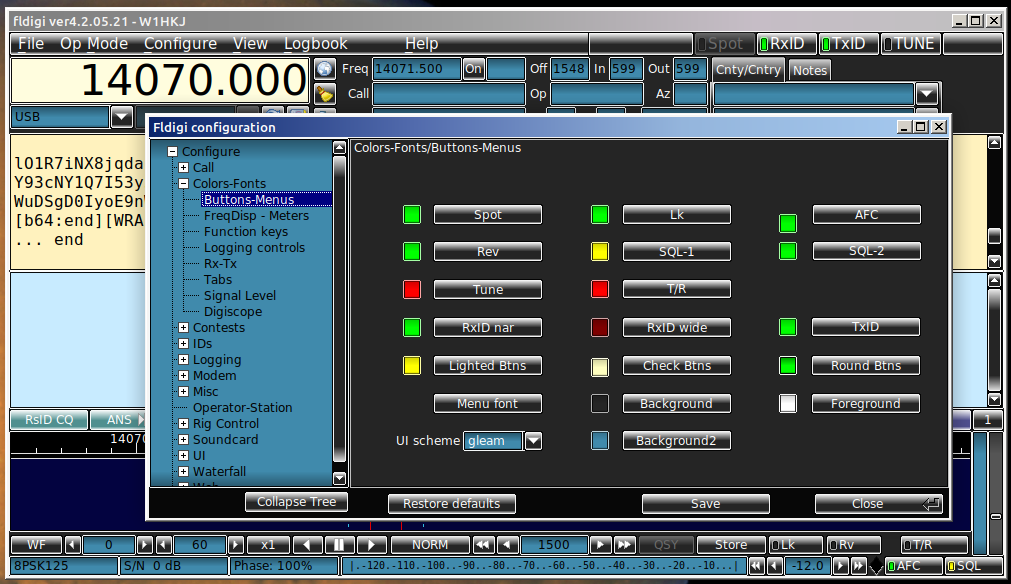Open the Op Mode menu
This screenshot has width=1011, height=584.
(94, 43)
